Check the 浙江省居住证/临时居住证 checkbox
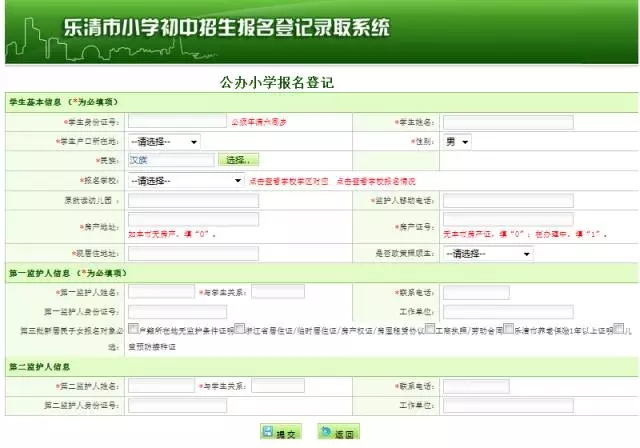640x448 pixels. 240,328
